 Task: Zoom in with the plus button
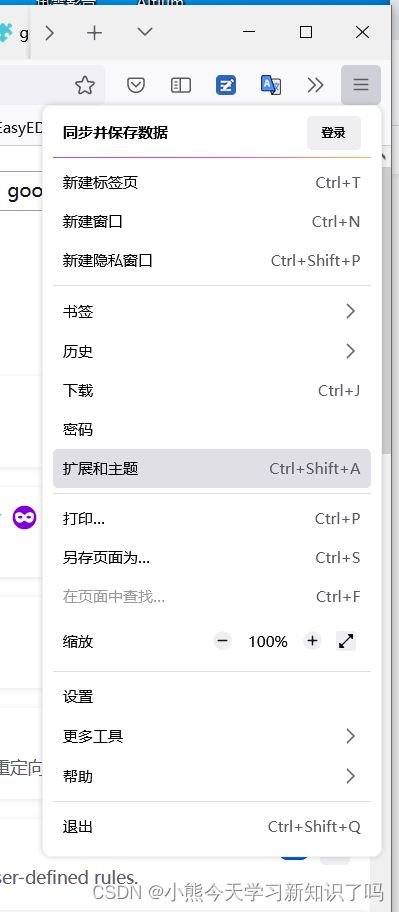pos(312,642)
